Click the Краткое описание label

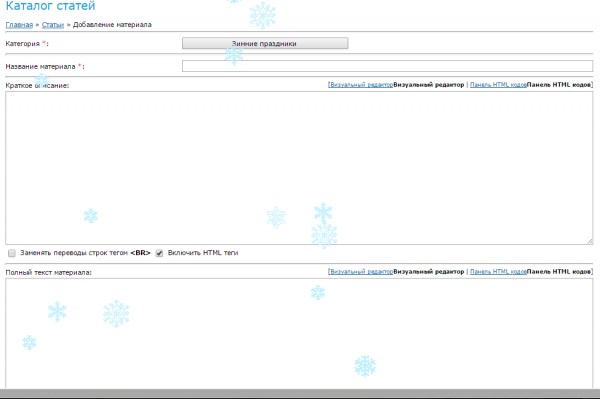pyautogui.click(x=37, y=85)
